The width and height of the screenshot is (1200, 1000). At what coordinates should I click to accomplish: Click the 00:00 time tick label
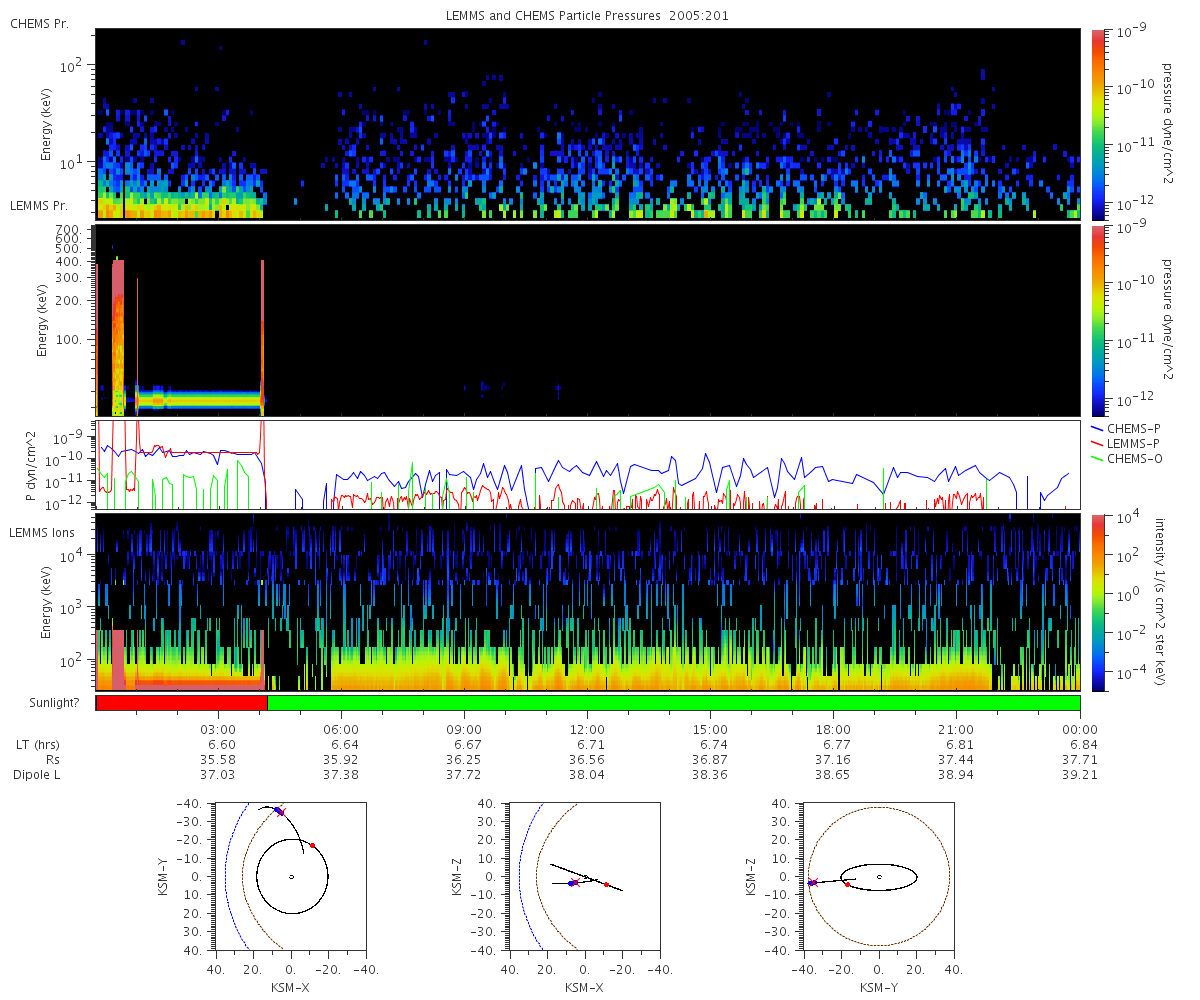pyautogui.click(x=1080, y=730)
